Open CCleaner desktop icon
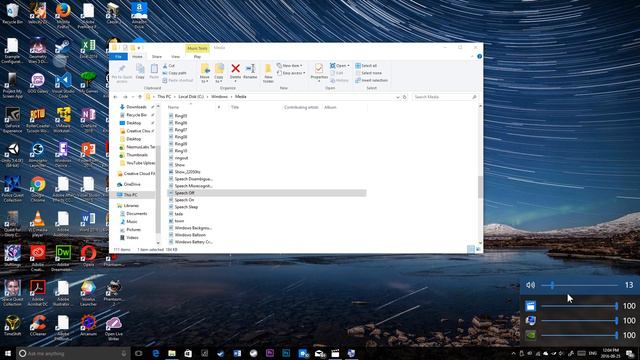This screenshot has width=640, height=360. coord(38,325)
